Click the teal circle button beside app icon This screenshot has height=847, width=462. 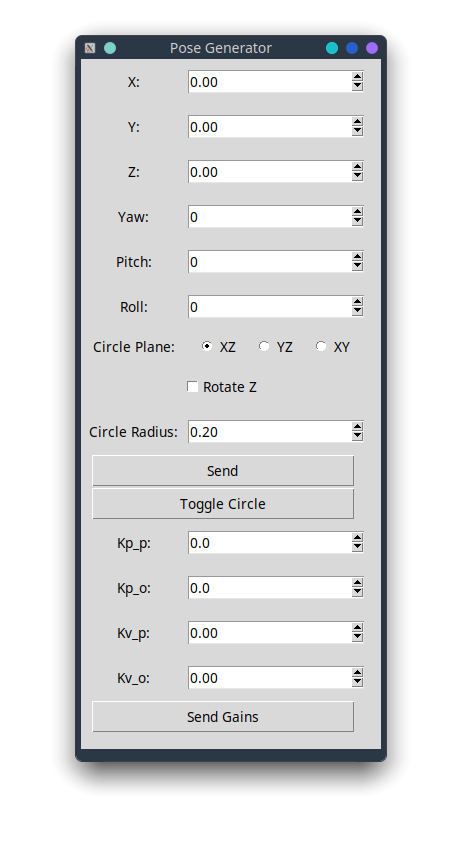pyautogui.click(x=110, y=48)
